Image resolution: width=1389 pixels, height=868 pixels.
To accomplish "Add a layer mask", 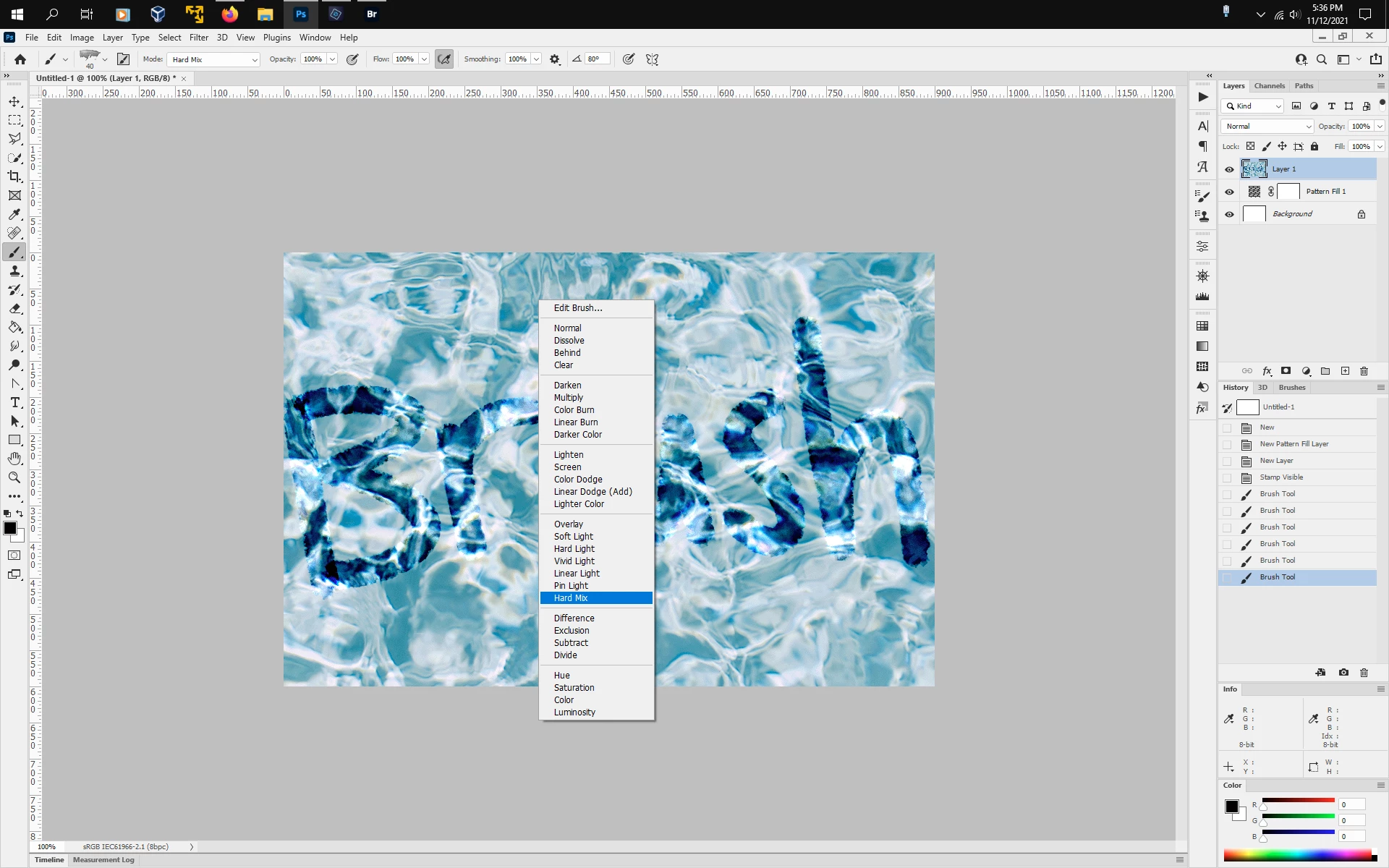I will click(x=1286, y=371).
